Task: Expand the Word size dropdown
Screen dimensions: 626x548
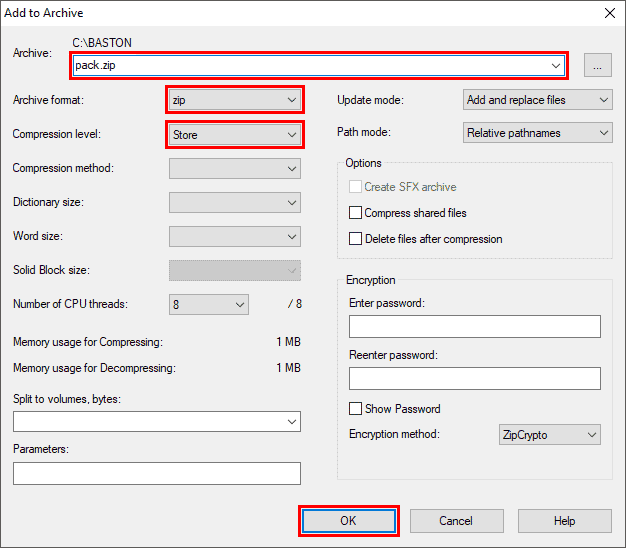Action: point(235,237)
